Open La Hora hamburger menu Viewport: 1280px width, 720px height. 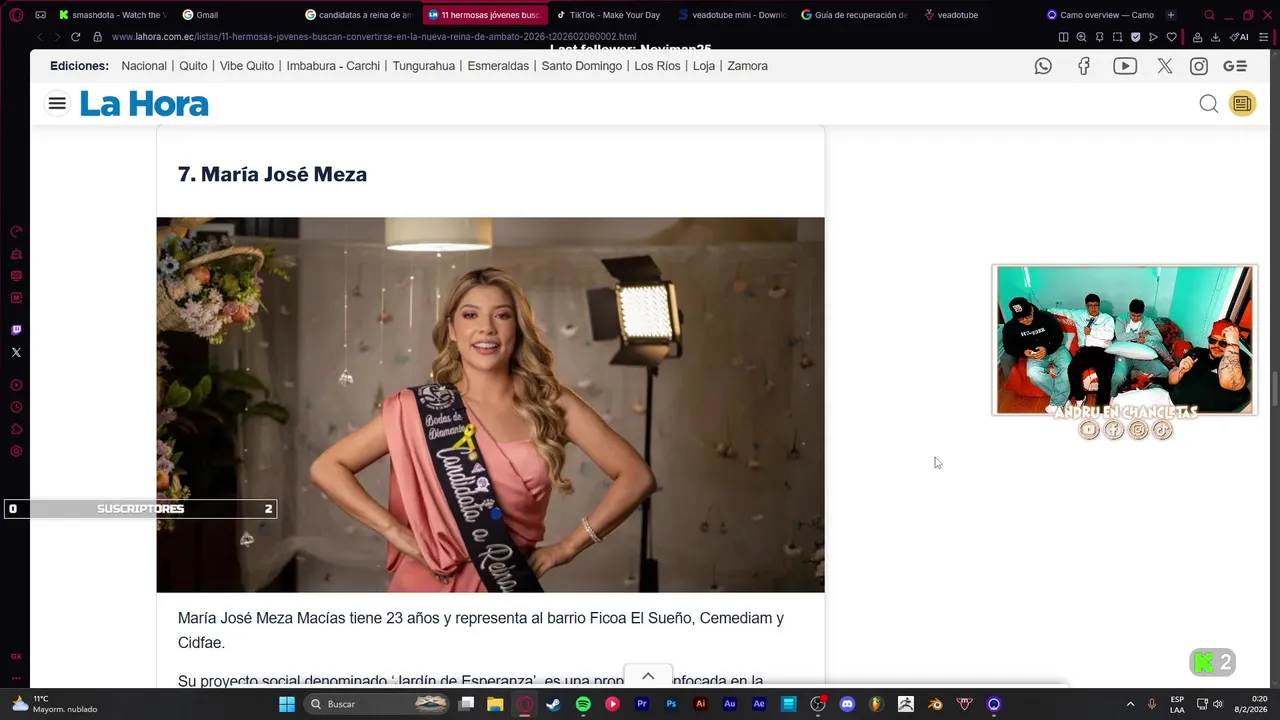click(x=57, y=103)
